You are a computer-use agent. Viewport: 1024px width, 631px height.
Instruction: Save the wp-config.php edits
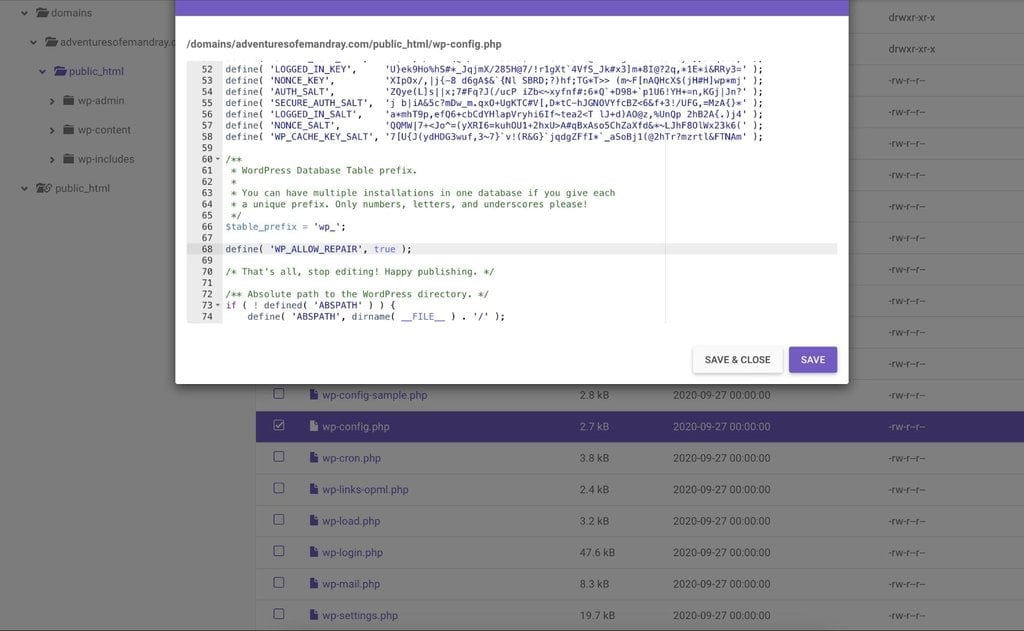pos(810,359)
